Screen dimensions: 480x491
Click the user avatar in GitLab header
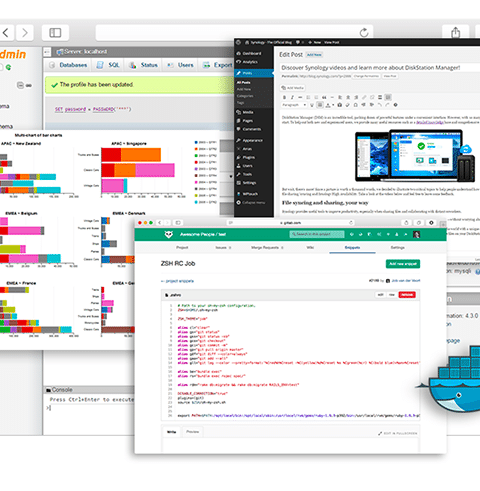point(416,234)
